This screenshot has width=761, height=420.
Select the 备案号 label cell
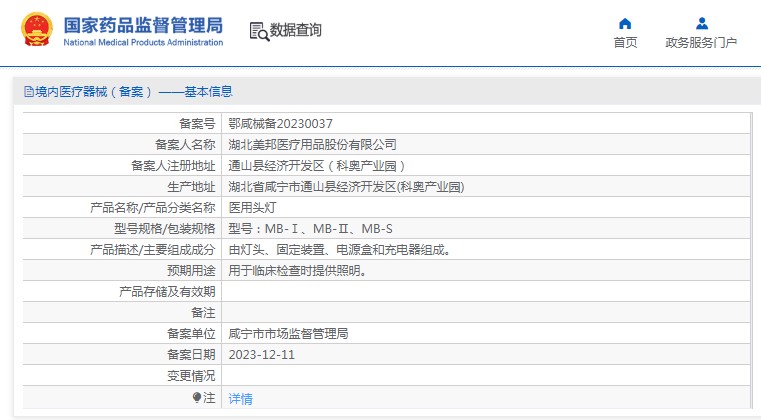click(197, 123)
